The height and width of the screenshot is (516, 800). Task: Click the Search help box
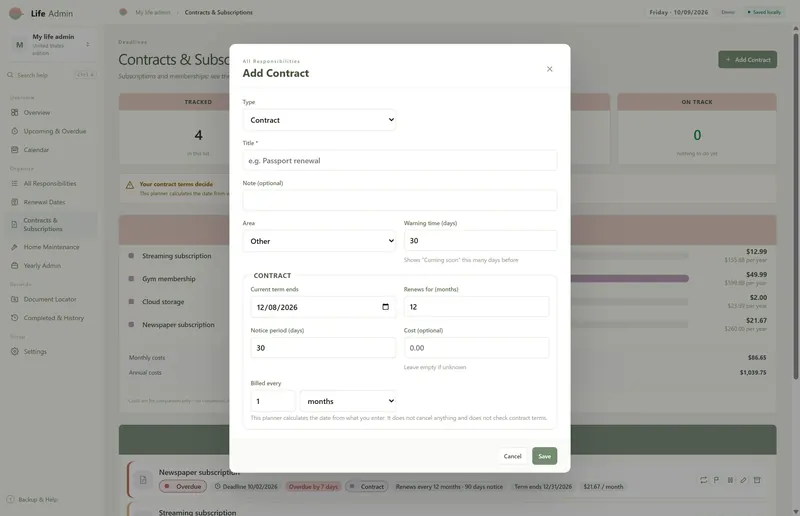pyautogui.click(x=51, y=75)
